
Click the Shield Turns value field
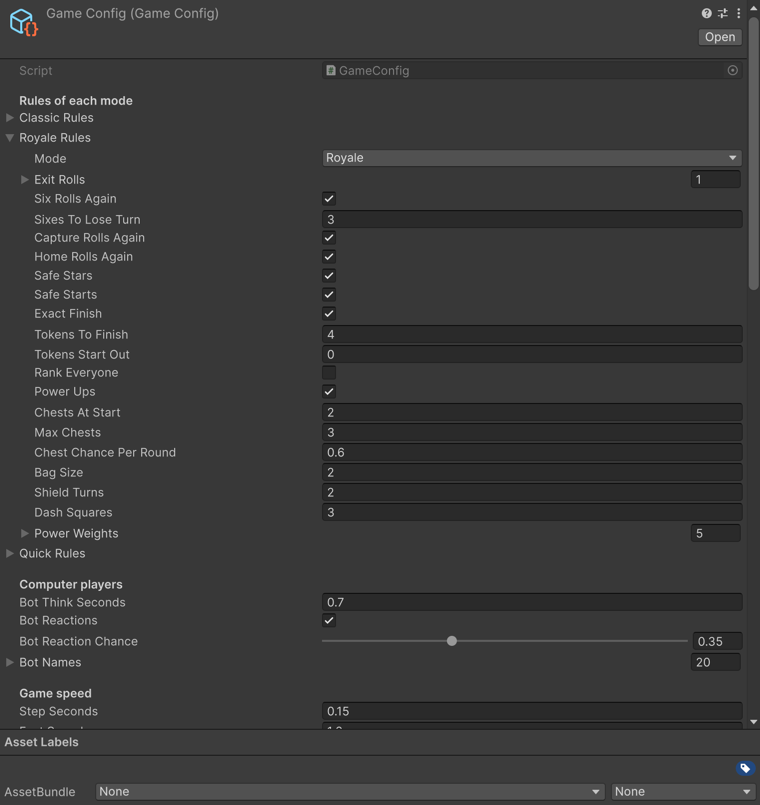click(x=532, y=492)
